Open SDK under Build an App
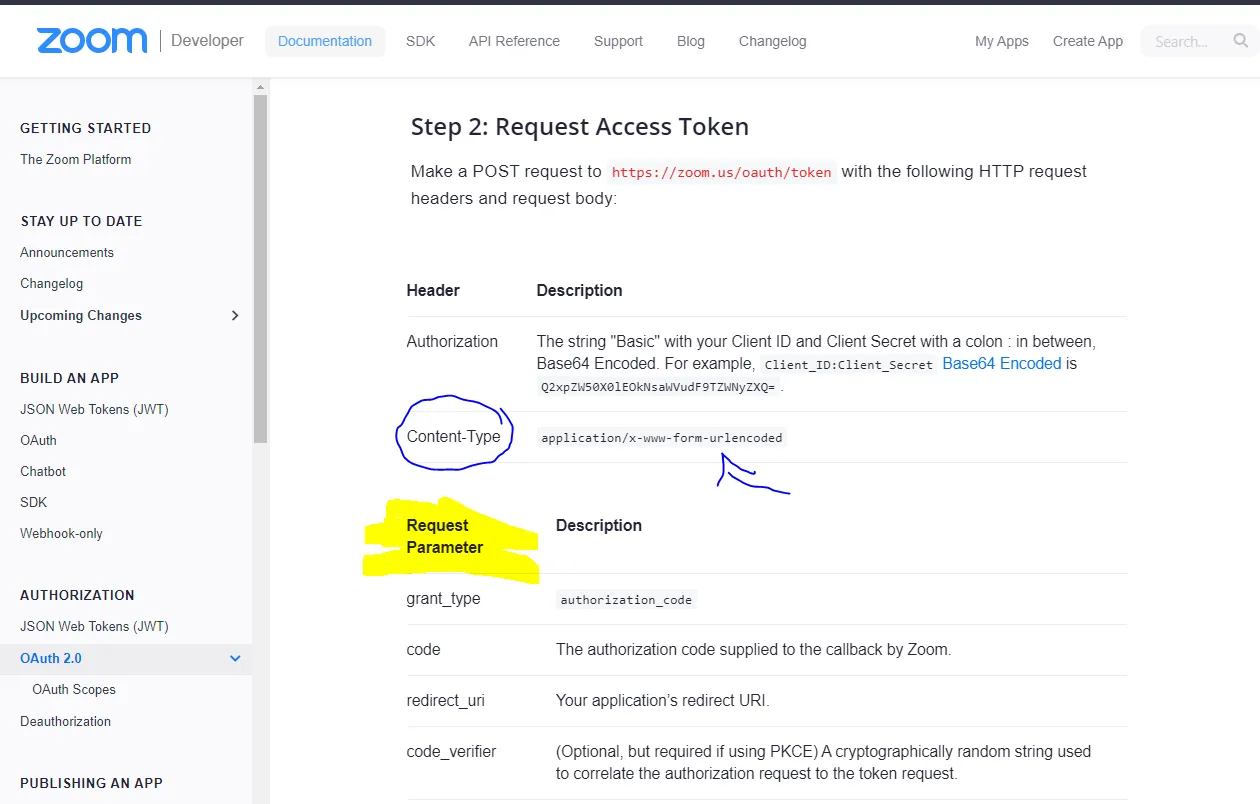 pyautogui.click(x=34, y=502)
